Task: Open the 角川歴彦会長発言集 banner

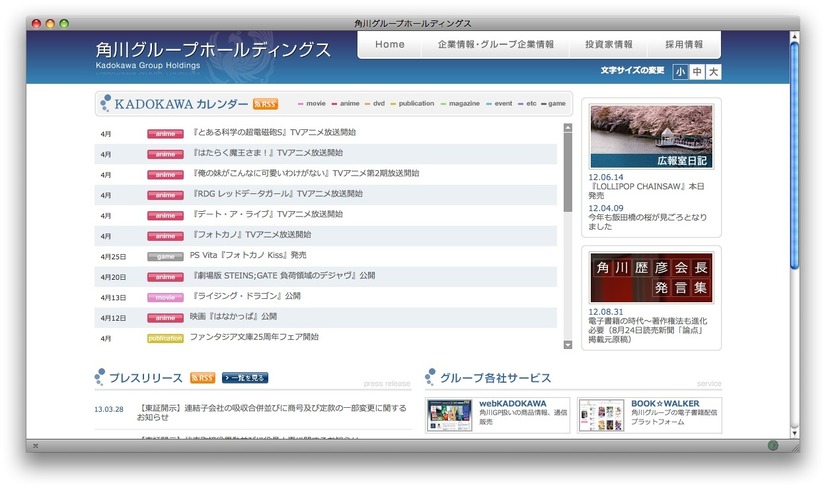Action: pos(651,277)
